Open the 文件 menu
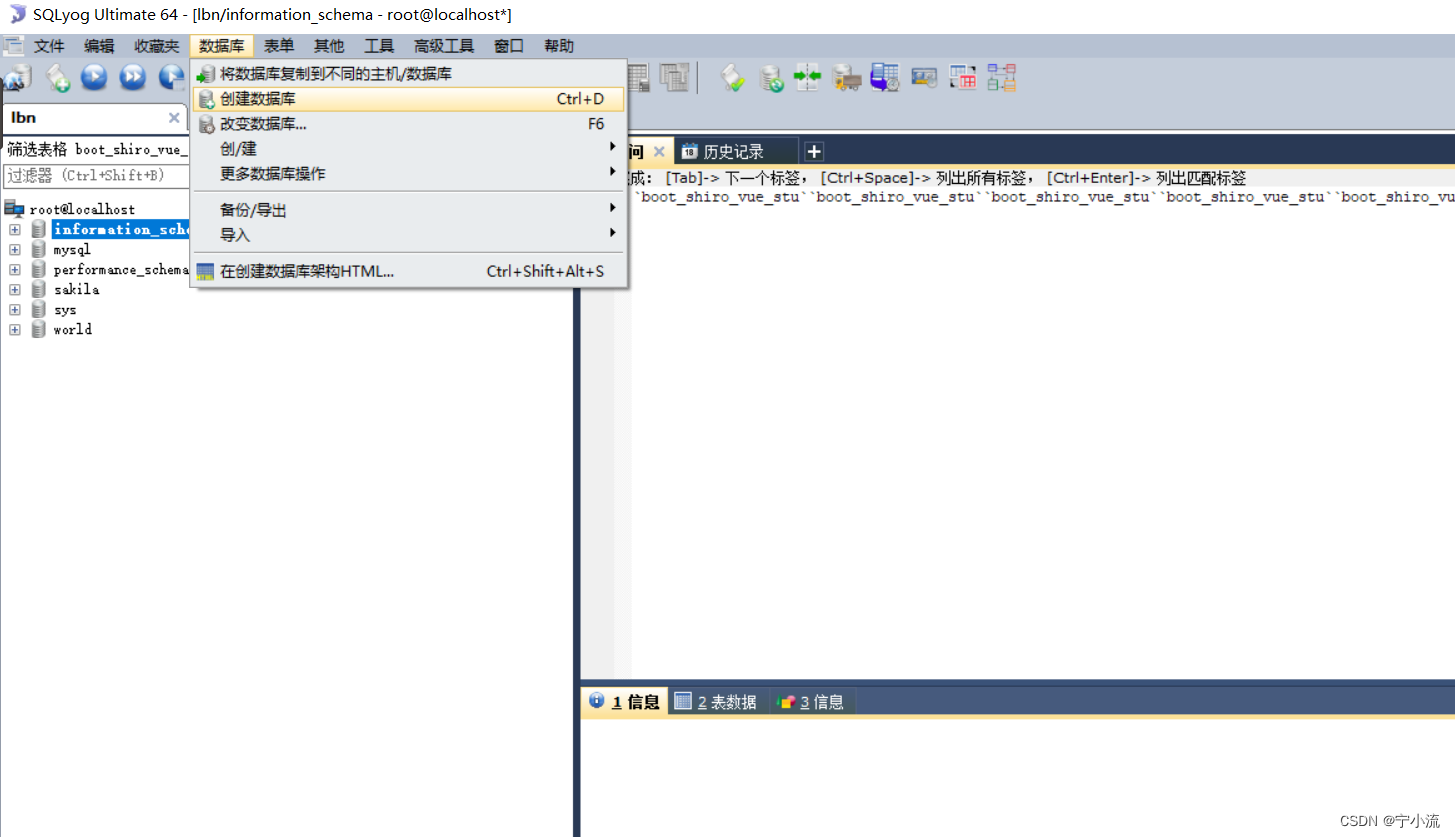This screenshot has height=837, width=1455. pyautogui.click(x=49, y=46)
